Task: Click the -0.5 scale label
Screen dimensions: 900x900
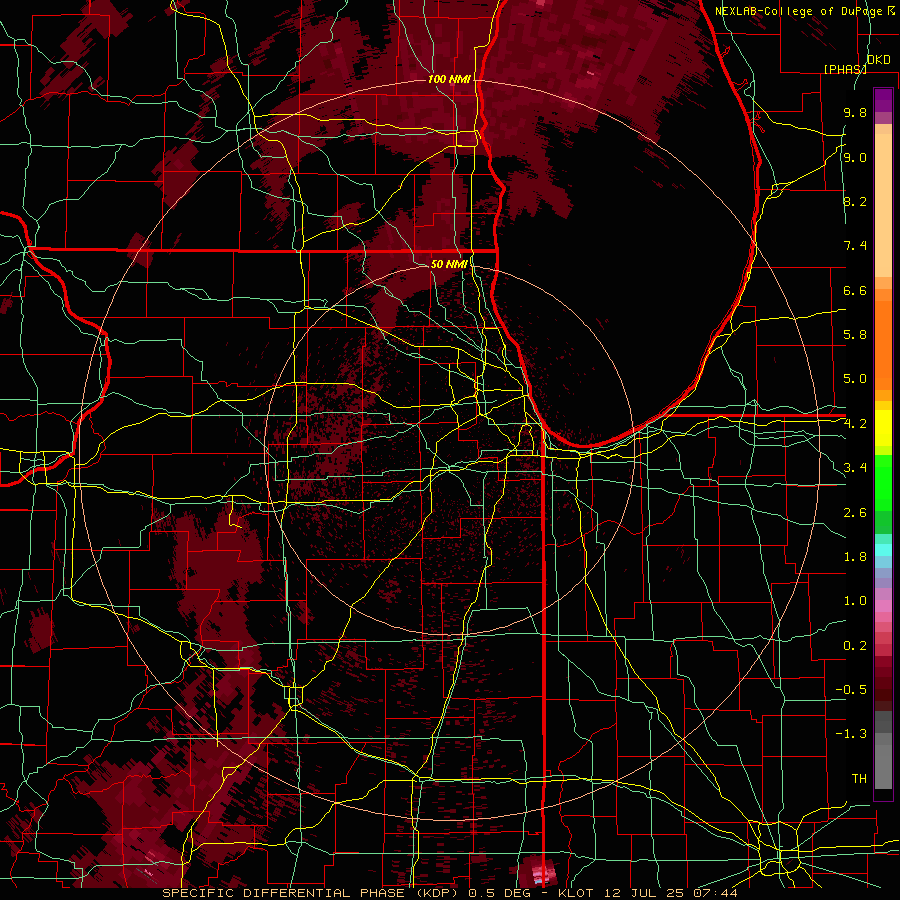Action: [851, 690]
